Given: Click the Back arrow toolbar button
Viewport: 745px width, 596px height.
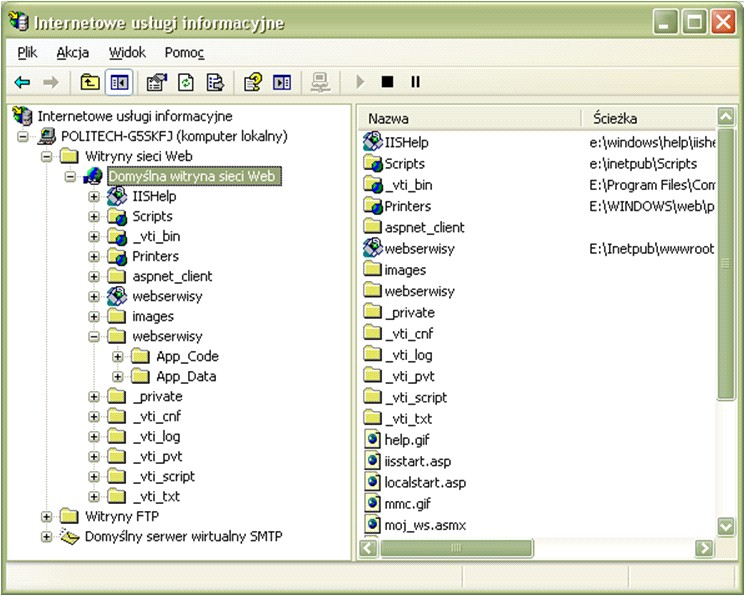Looking at the screenshot, I should [22, 83].
